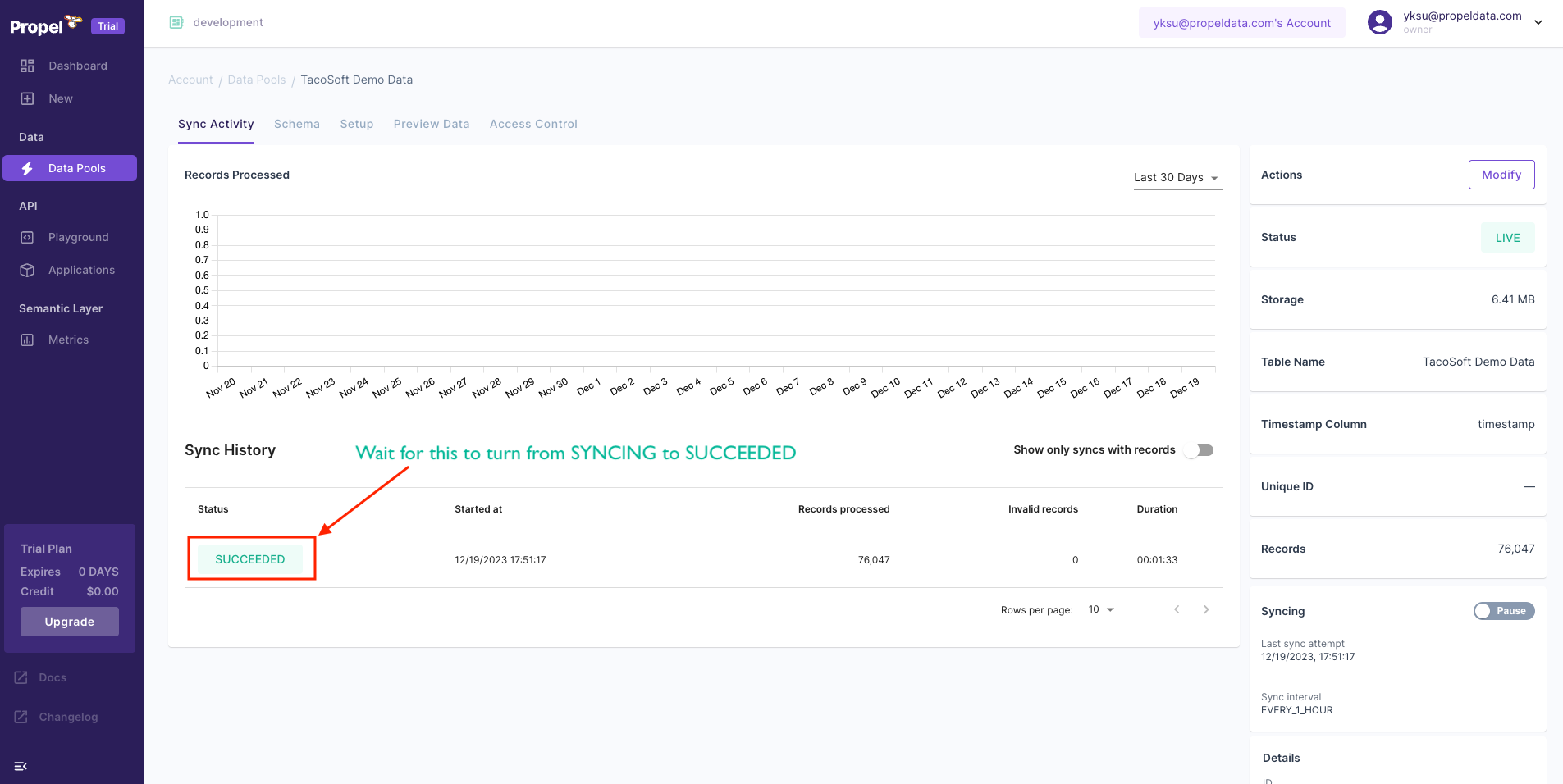Click the Modify button under Actions
The image size is (1563, 784).
point(1501,175)
